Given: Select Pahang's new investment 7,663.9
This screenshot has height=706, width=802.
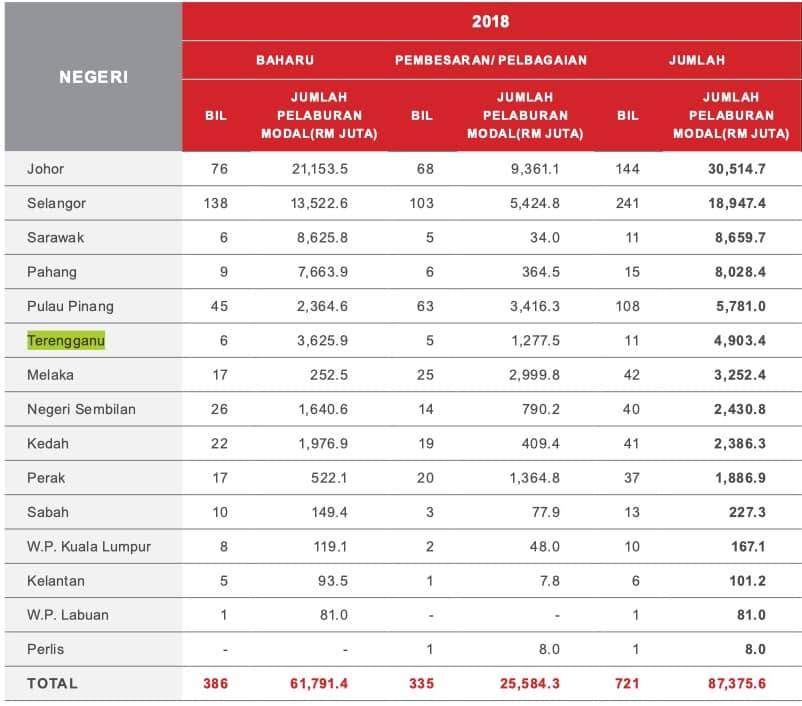Looking at the screenshot, I should [323, 272].
